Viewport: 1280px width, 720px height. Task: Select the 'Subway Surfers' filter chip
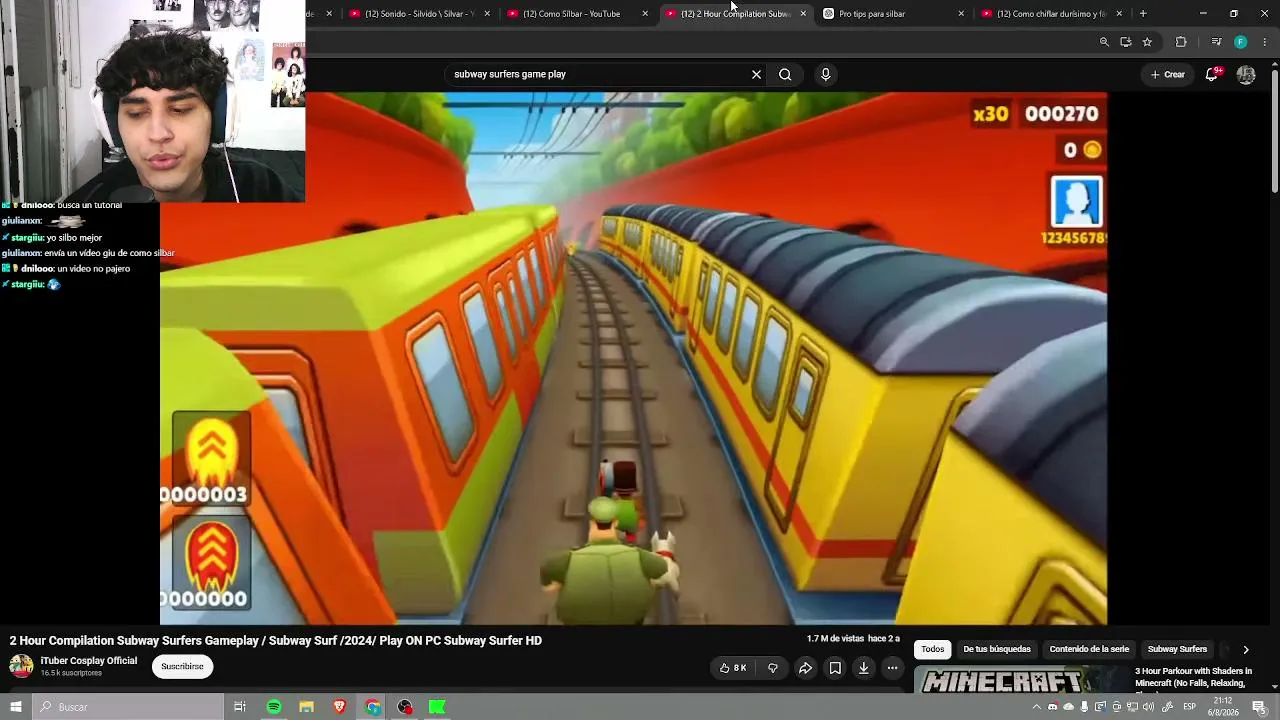pyautogui.click(x=1177, y=650)
